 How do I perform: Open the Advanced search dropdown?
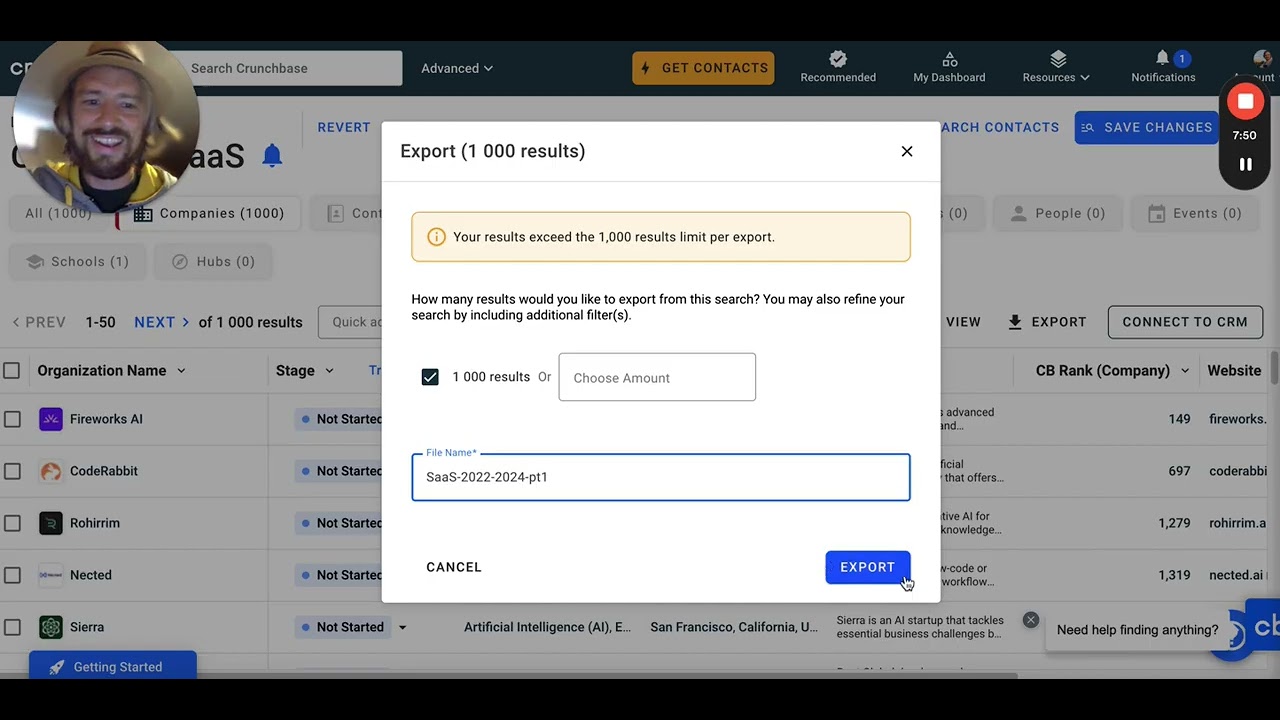[x=457, y=68]
